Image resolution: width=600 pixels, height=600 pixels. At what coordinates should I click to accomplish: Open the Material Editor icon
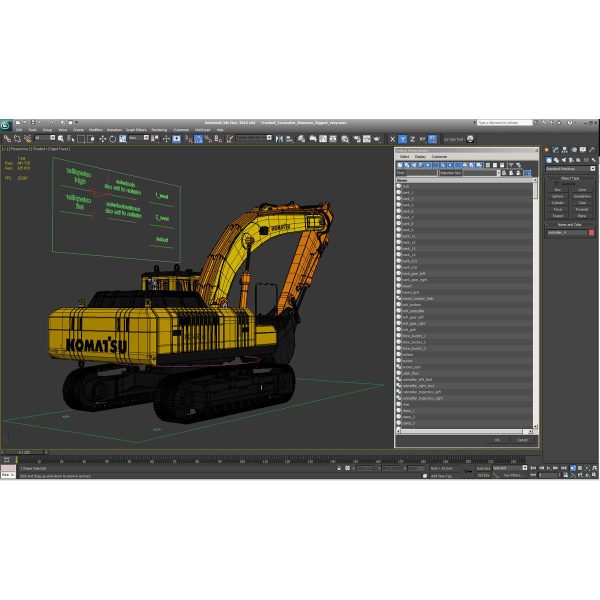point(345,139)
